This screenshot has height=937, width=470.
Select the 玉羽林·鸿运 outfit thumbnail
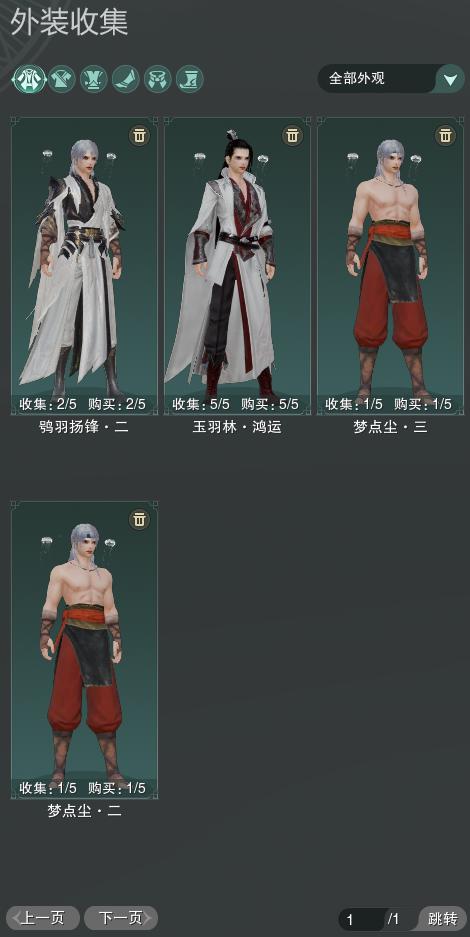pyautogui.click(x=237, y=266)
